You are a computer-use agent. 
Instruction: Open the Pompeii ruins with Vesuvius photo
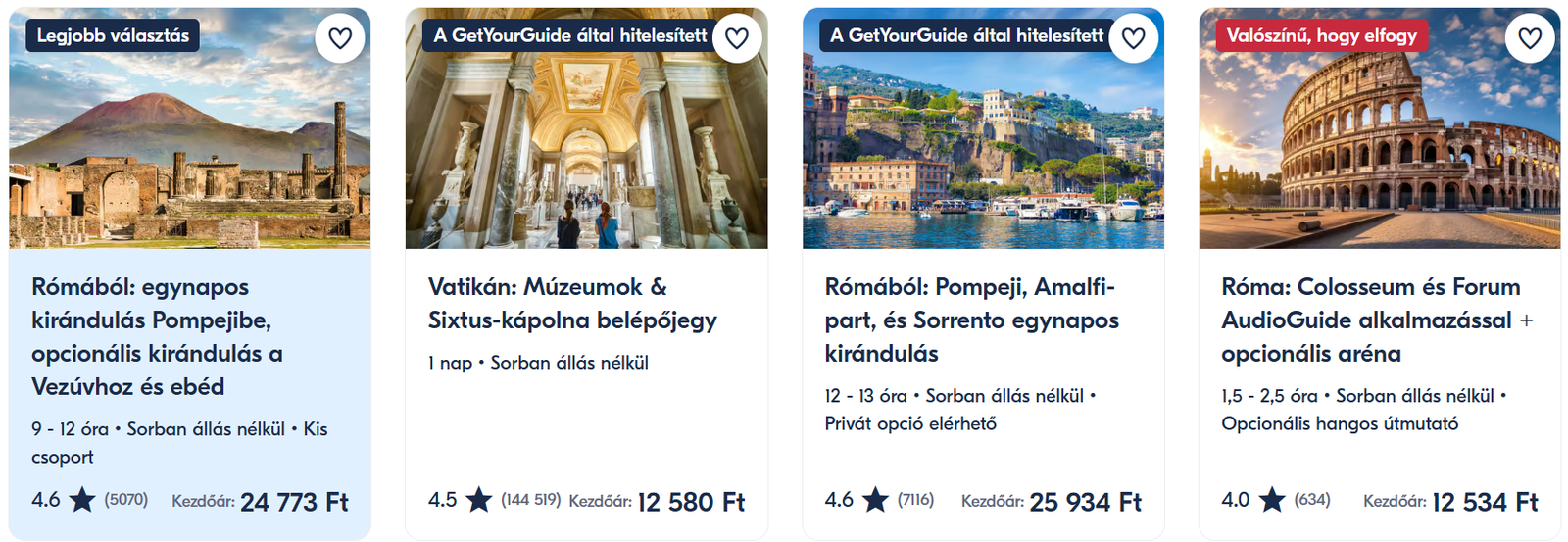pos(190,147)
